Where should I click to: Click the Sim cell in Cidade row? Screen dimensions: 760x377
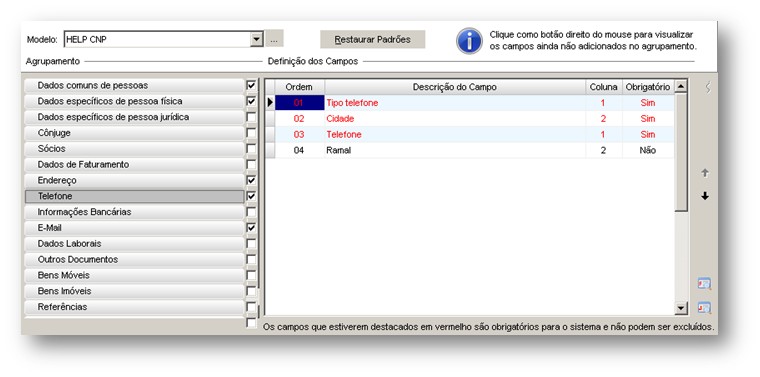648,119
